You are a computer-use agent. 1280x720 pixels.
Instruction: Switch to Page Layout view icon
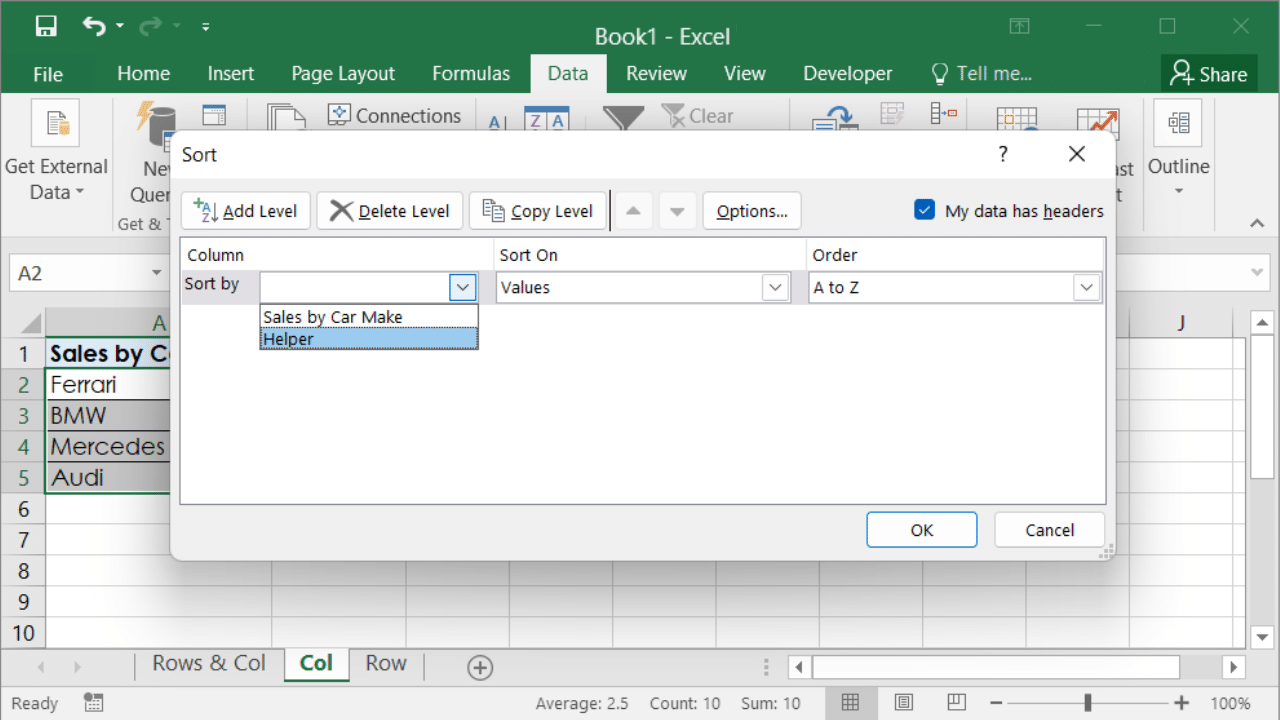coord(903,702)
